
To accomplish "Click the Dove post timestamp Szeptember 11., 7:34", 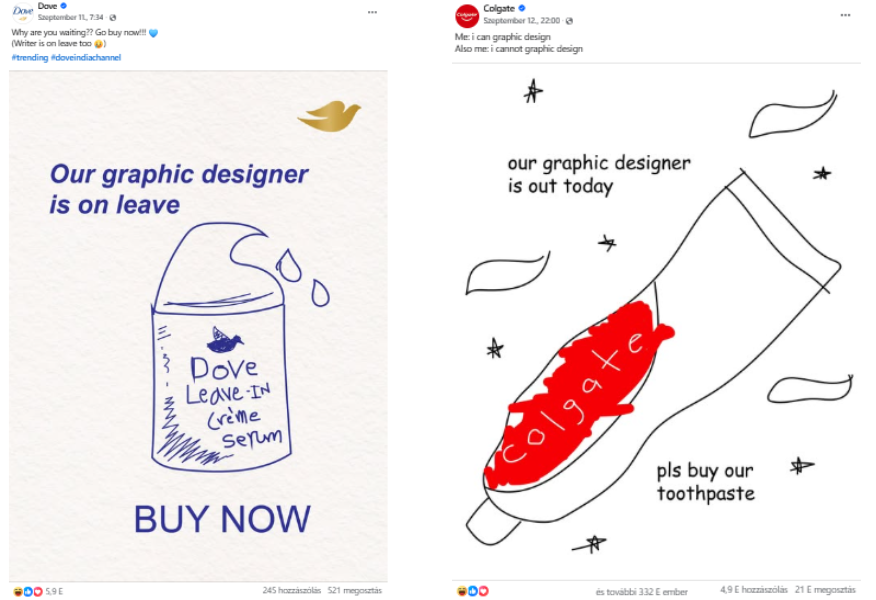I will [x=70, y=18].
